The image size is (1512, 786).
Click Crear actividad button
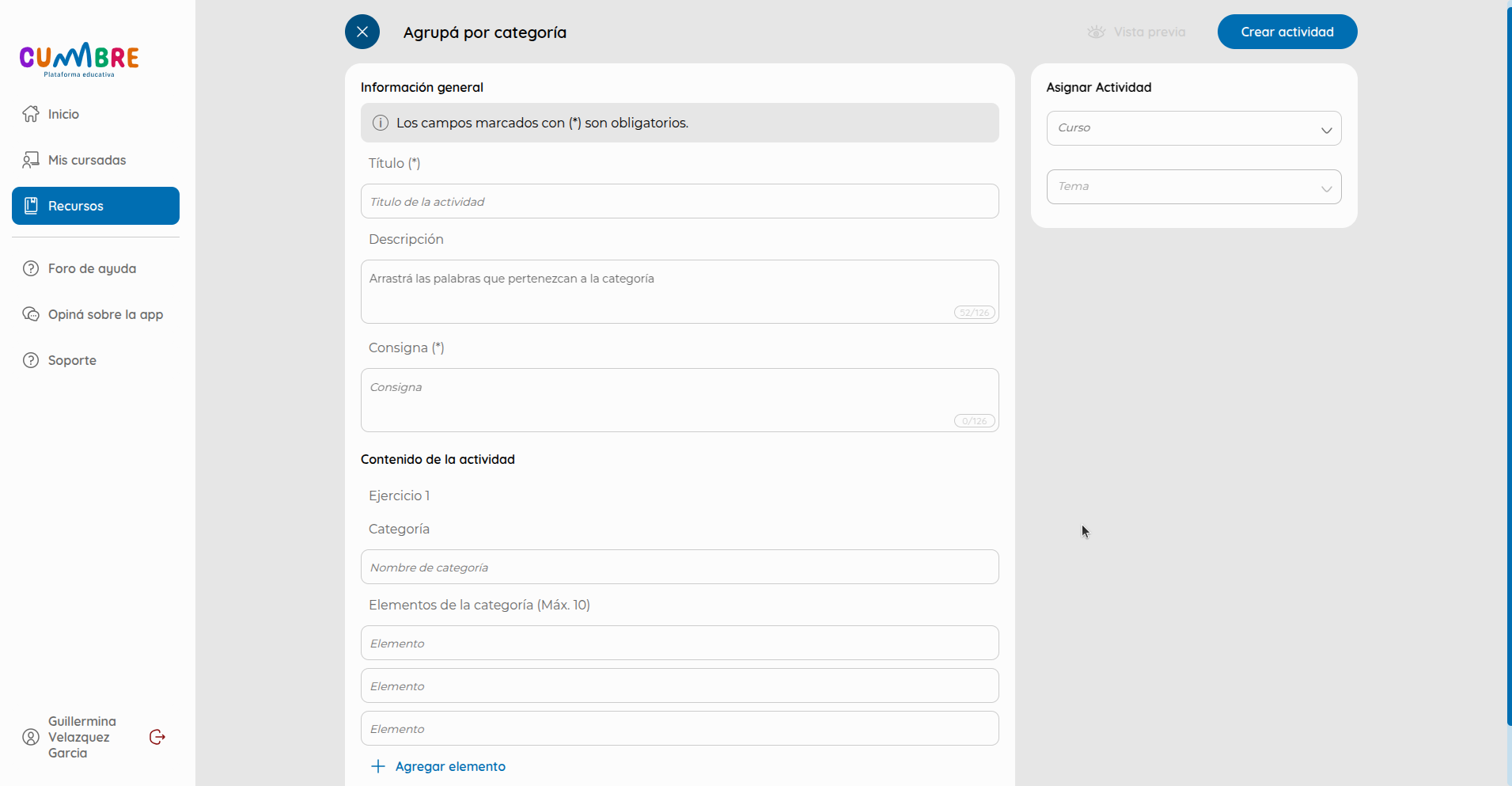point(1287,32)
